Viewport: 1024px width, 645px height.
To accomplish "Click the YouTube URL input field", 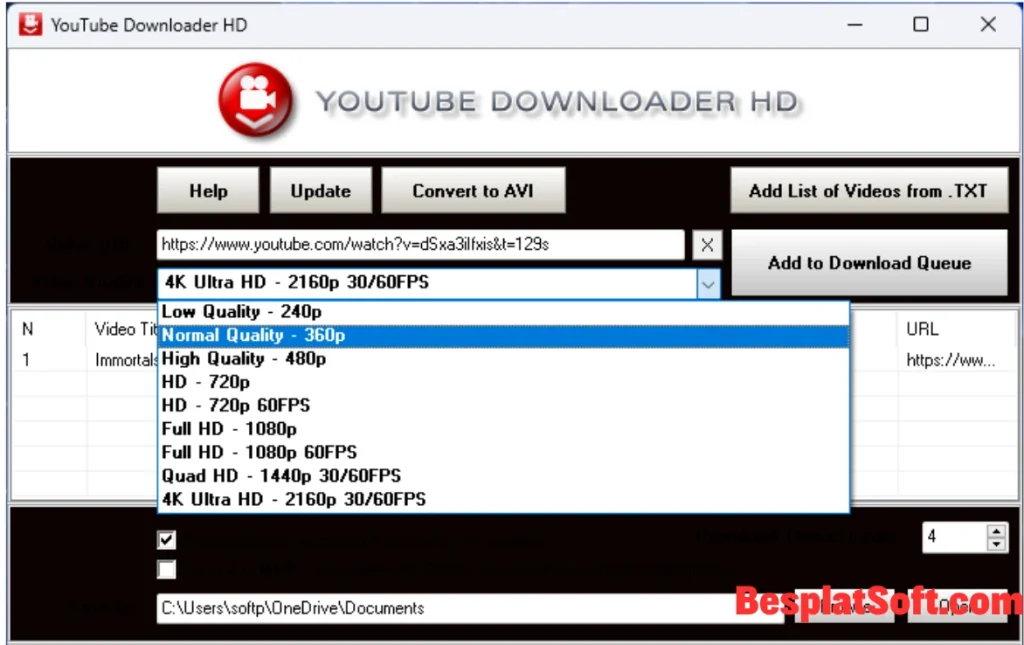I will 420,244.
